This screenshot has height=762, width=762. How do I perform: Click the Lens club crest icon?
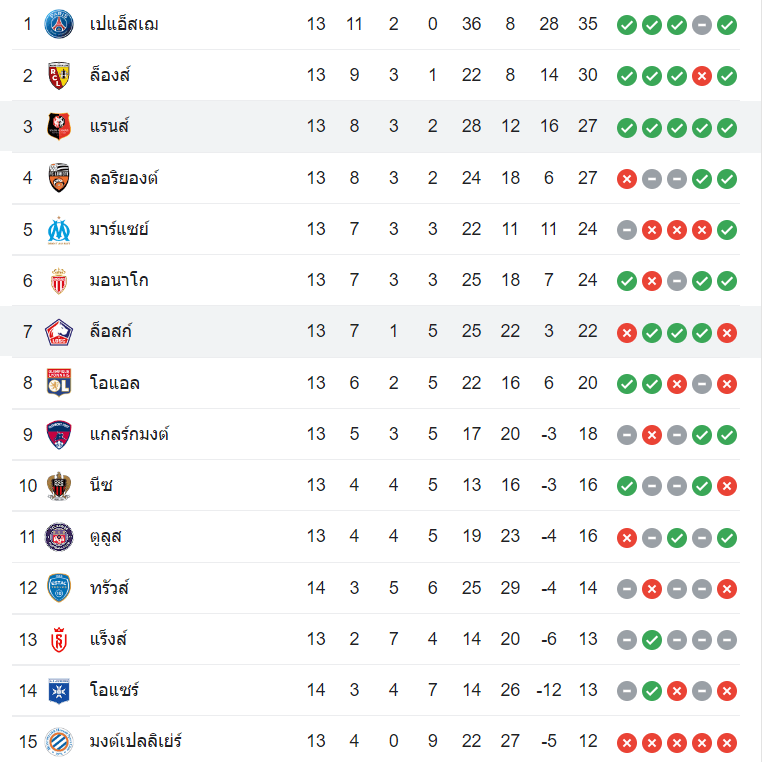(59, 75)
